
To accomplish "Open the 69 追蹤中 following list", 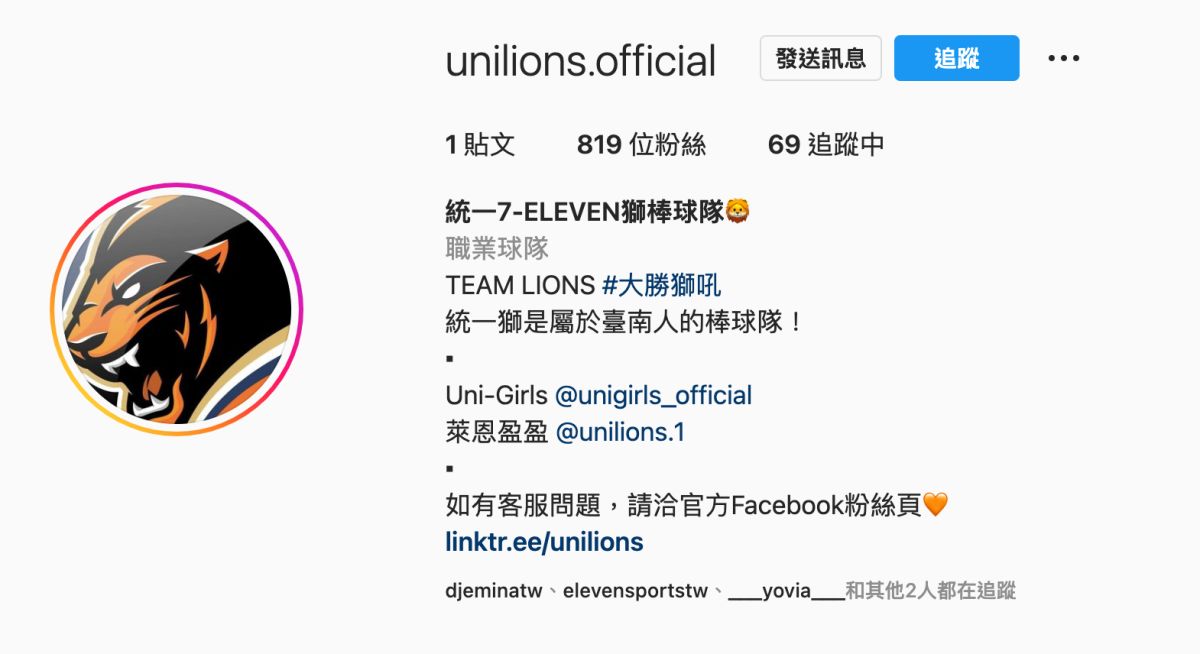I will (826, 145).
